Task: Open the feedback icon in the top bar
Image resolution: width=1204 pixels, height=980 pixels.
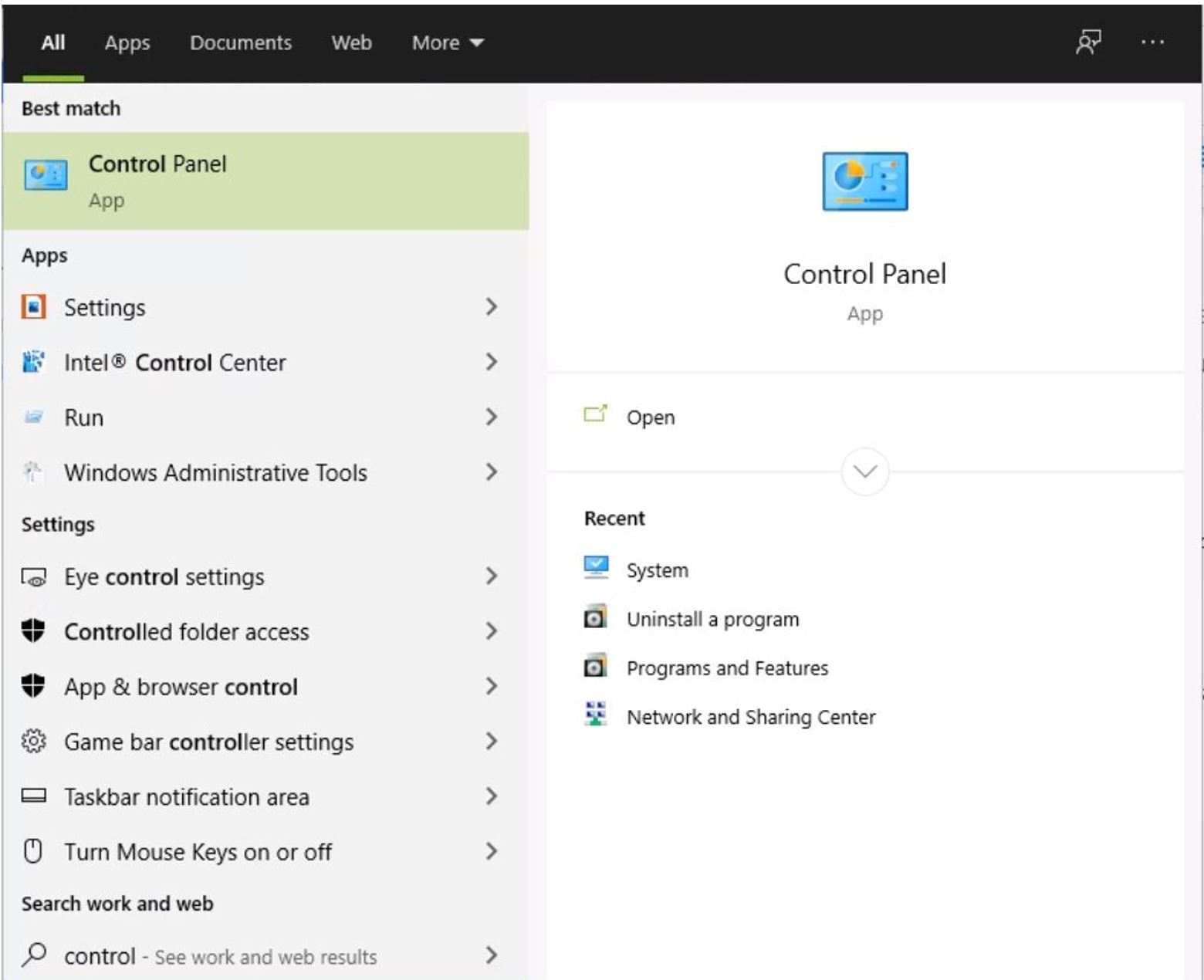Action: point(1088,42)
